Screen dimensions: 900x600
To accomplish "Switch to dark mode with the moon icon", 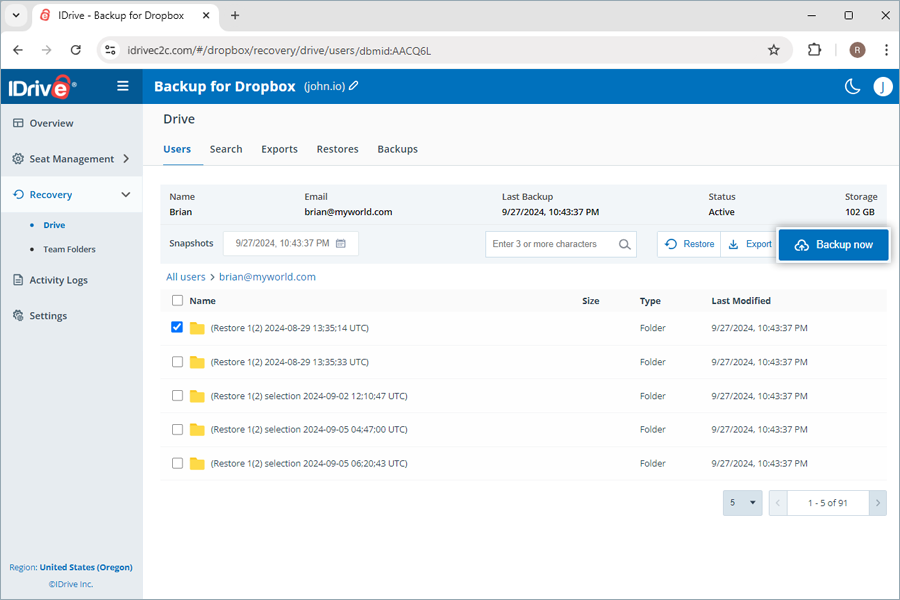I will (852, 86).
